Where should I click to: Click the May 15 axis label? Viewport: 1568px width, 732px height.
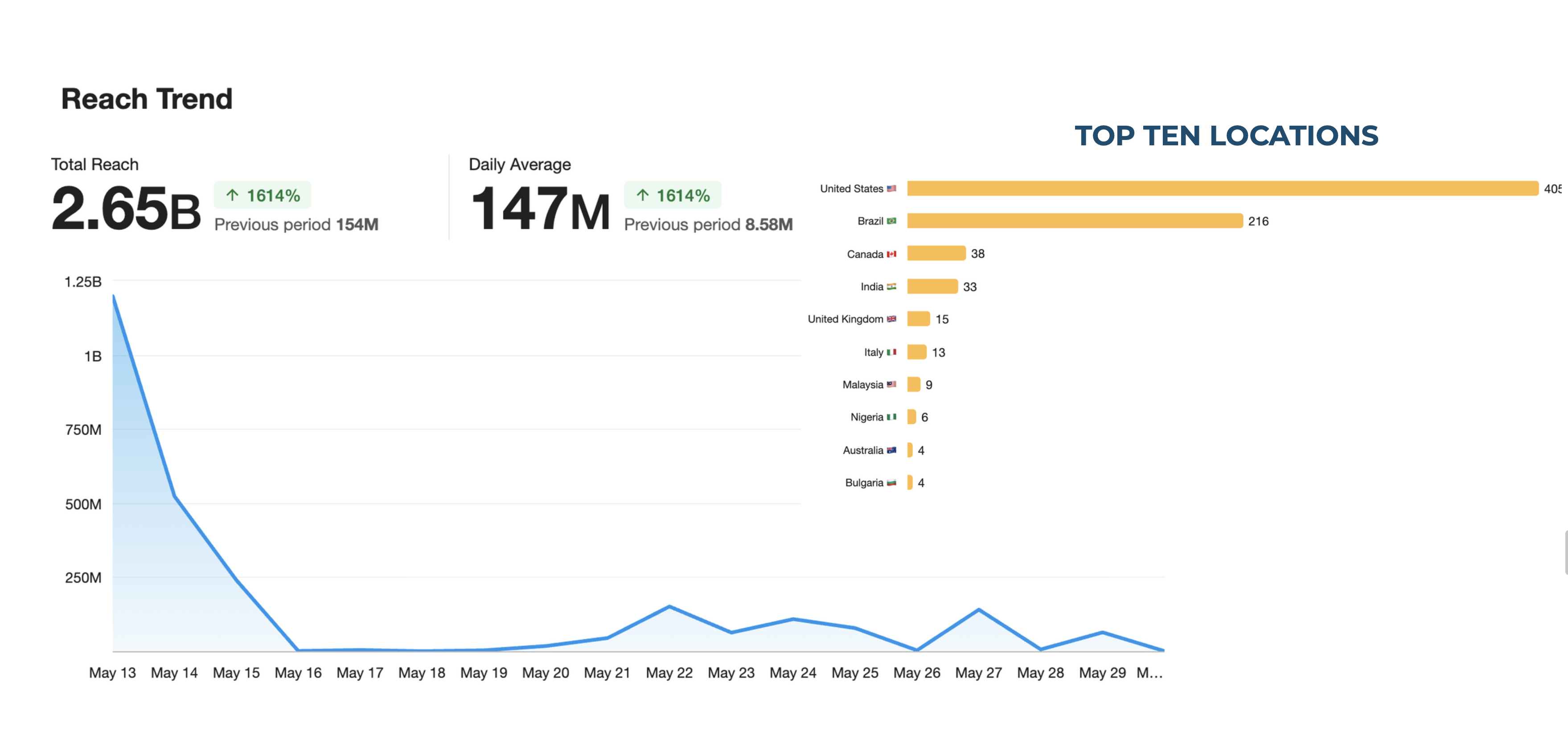236,673
